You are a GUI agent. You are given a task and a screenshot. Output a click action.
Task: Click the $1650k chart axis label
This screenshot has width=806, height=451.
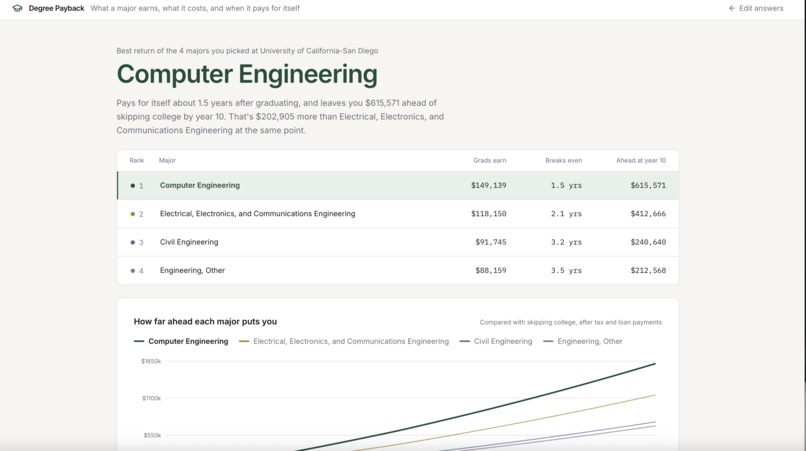click(151, 362)
